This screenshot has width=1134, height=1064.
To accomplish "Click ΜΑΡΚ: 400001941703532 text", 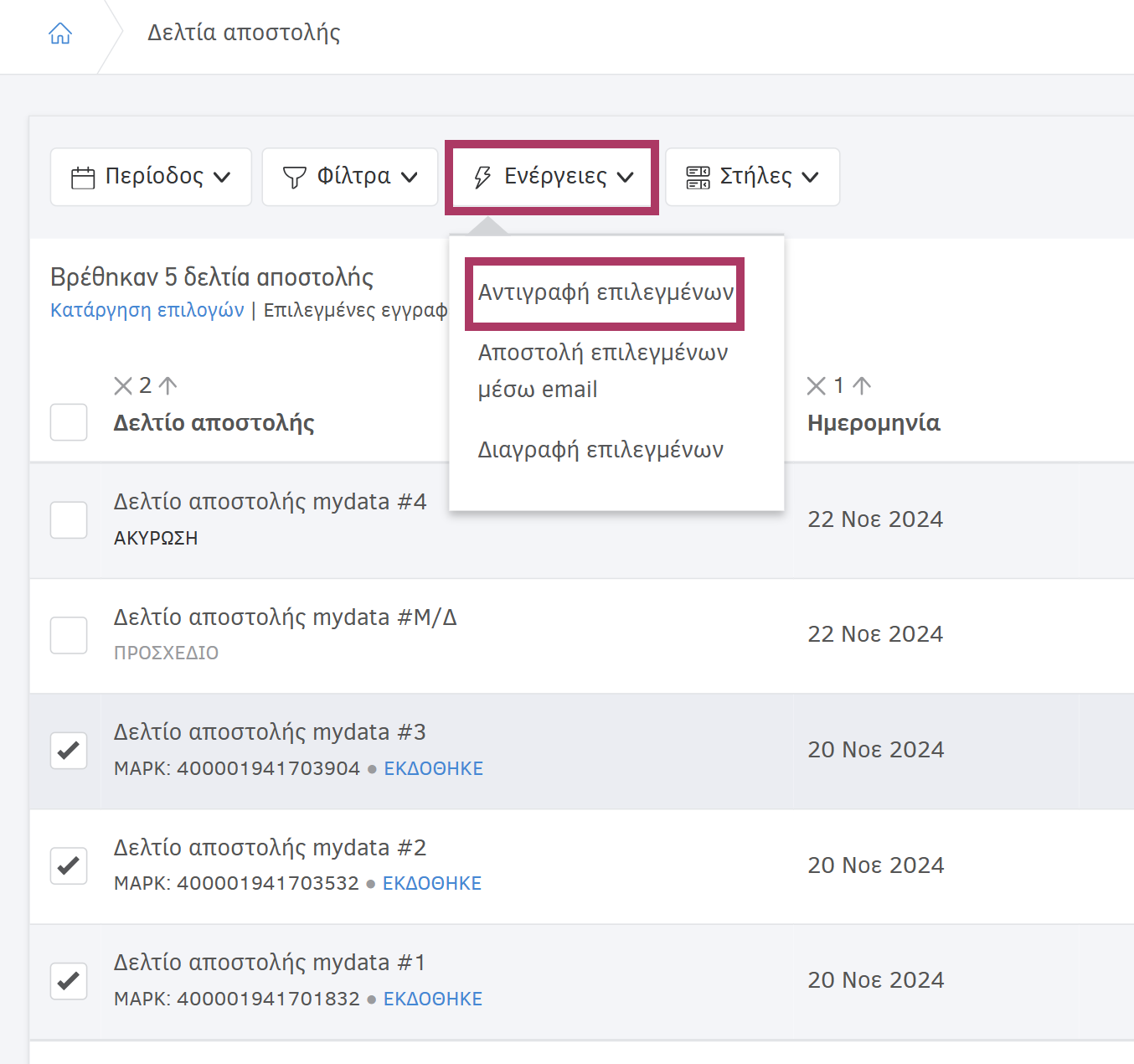I will pyautogui.click(x=236, y=883).
